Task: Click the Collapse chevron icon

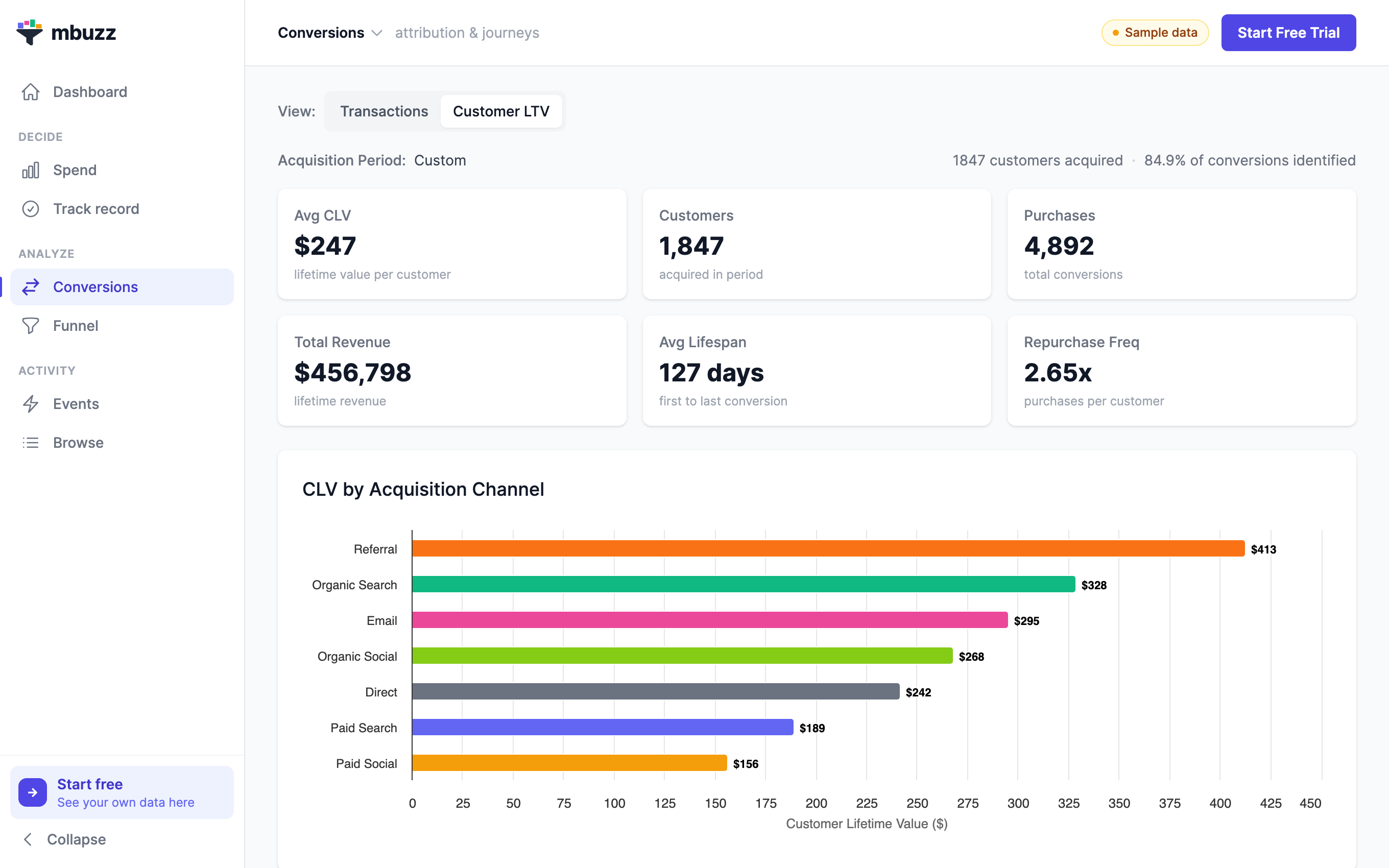Action: click(28, 839)
